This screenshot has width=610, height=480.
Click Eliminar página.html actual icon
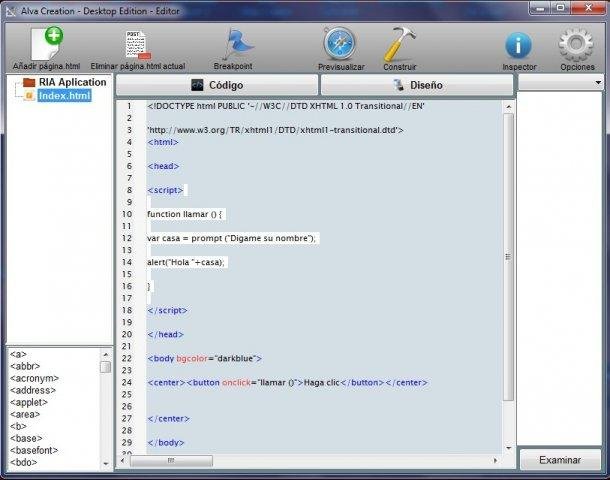138,45
